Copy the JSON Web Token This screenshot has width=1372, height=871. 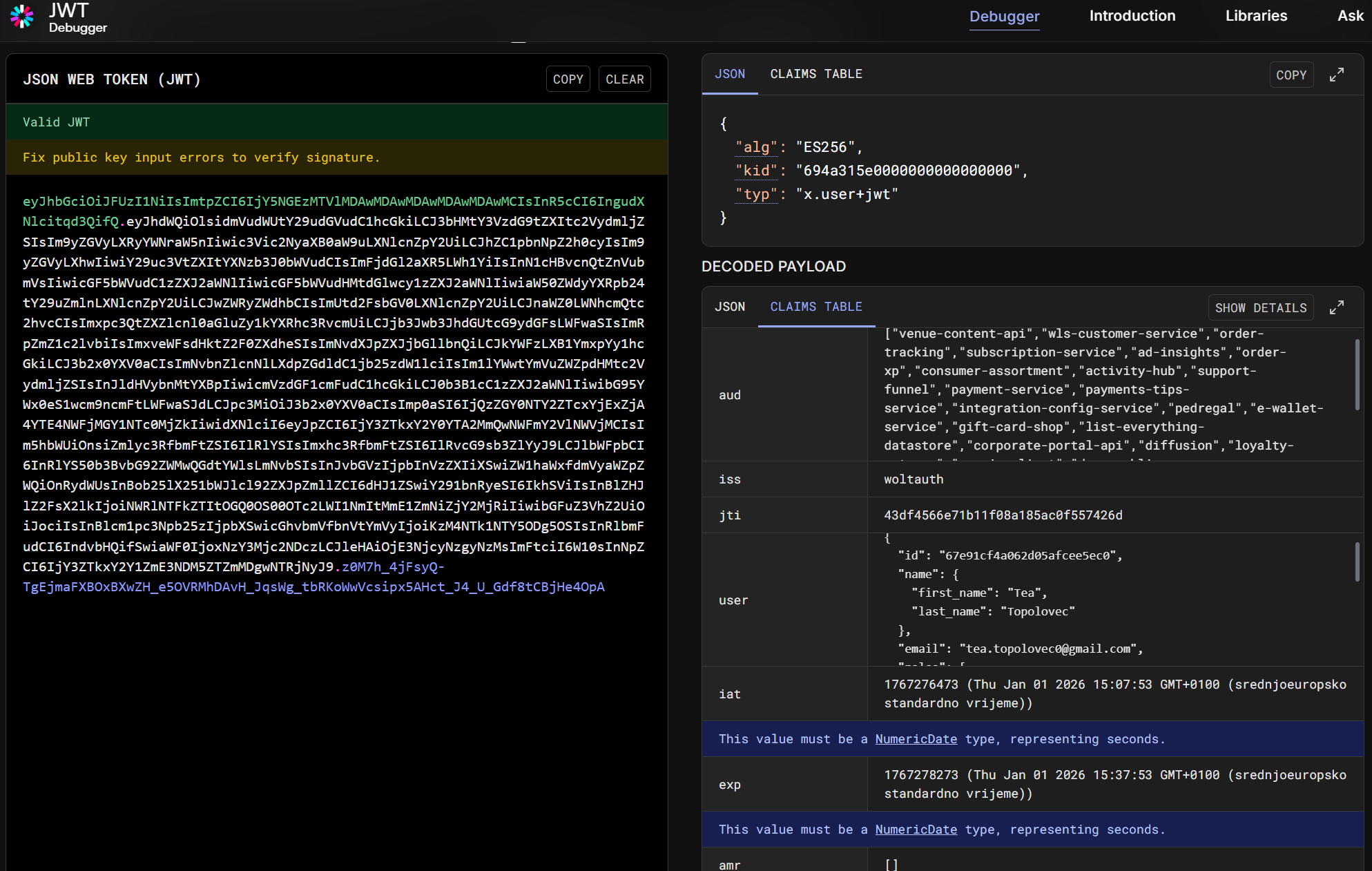coord(568,79)
